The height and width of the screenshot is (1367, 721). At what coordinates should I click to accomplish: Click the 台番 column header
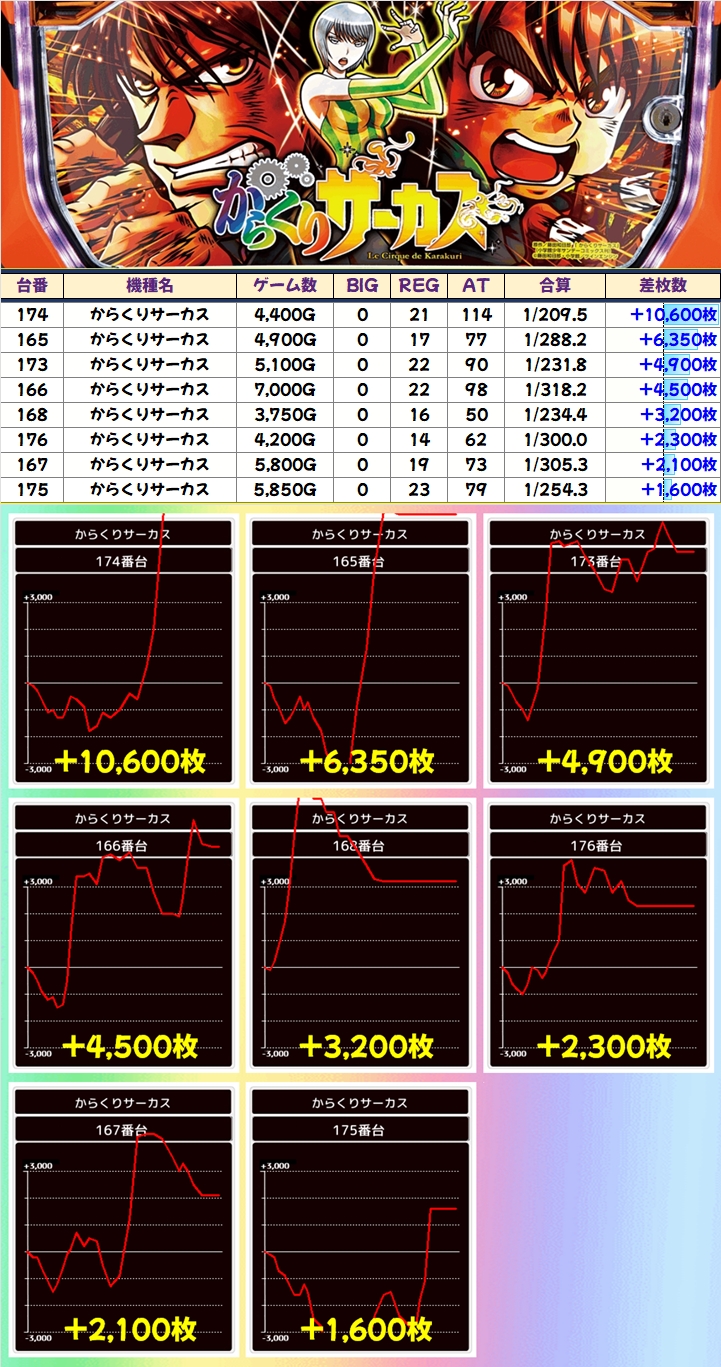(32, 285)
